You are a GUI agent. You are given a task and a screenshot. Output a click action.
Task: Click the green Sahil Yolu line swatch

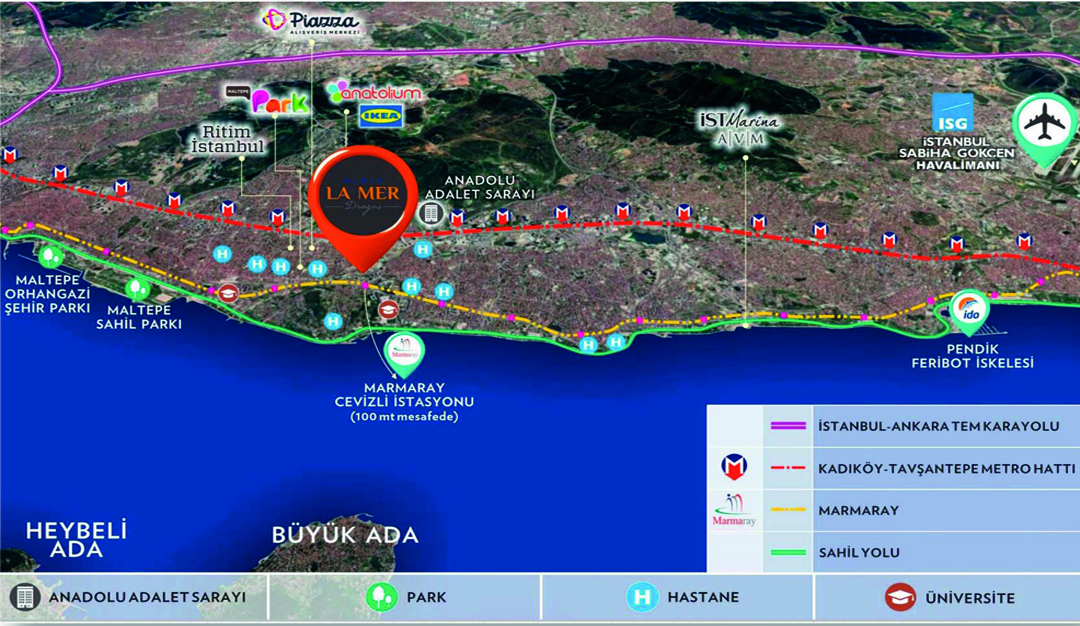click(x=789, y=552)
